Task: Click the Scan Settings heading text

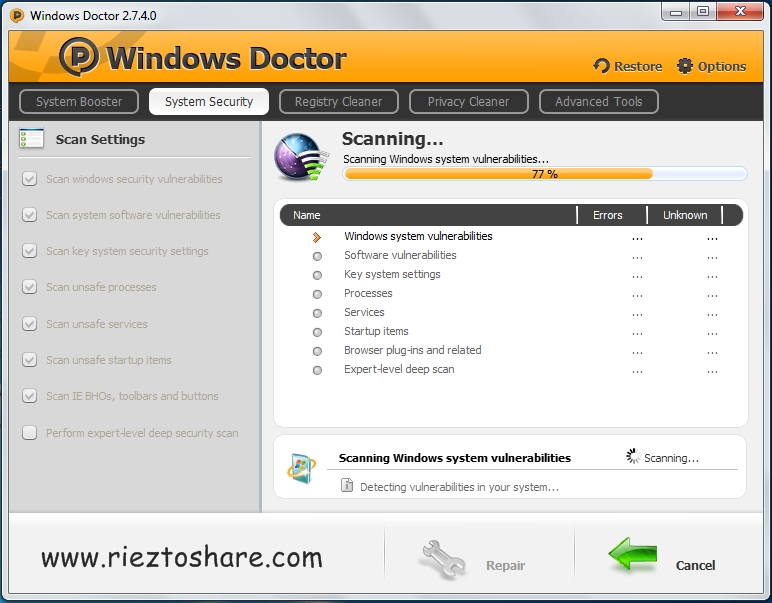Action: (x=100, y=139)
